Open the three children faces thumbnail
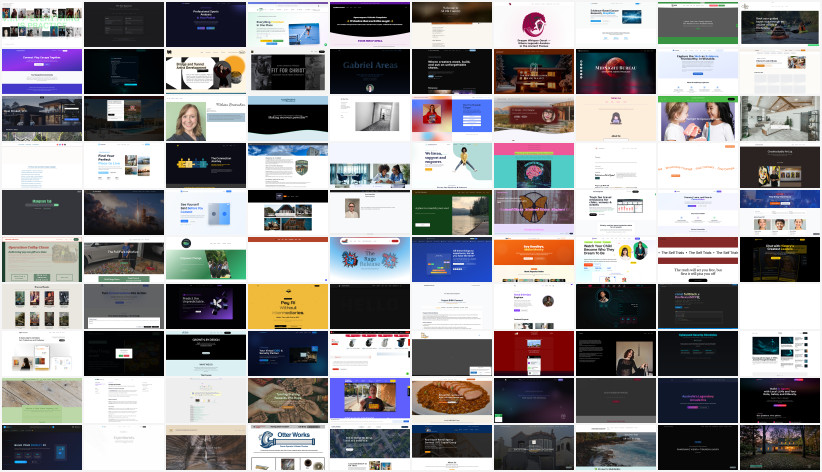This screenshot has height=472, width=822. [x=780, y=212]
